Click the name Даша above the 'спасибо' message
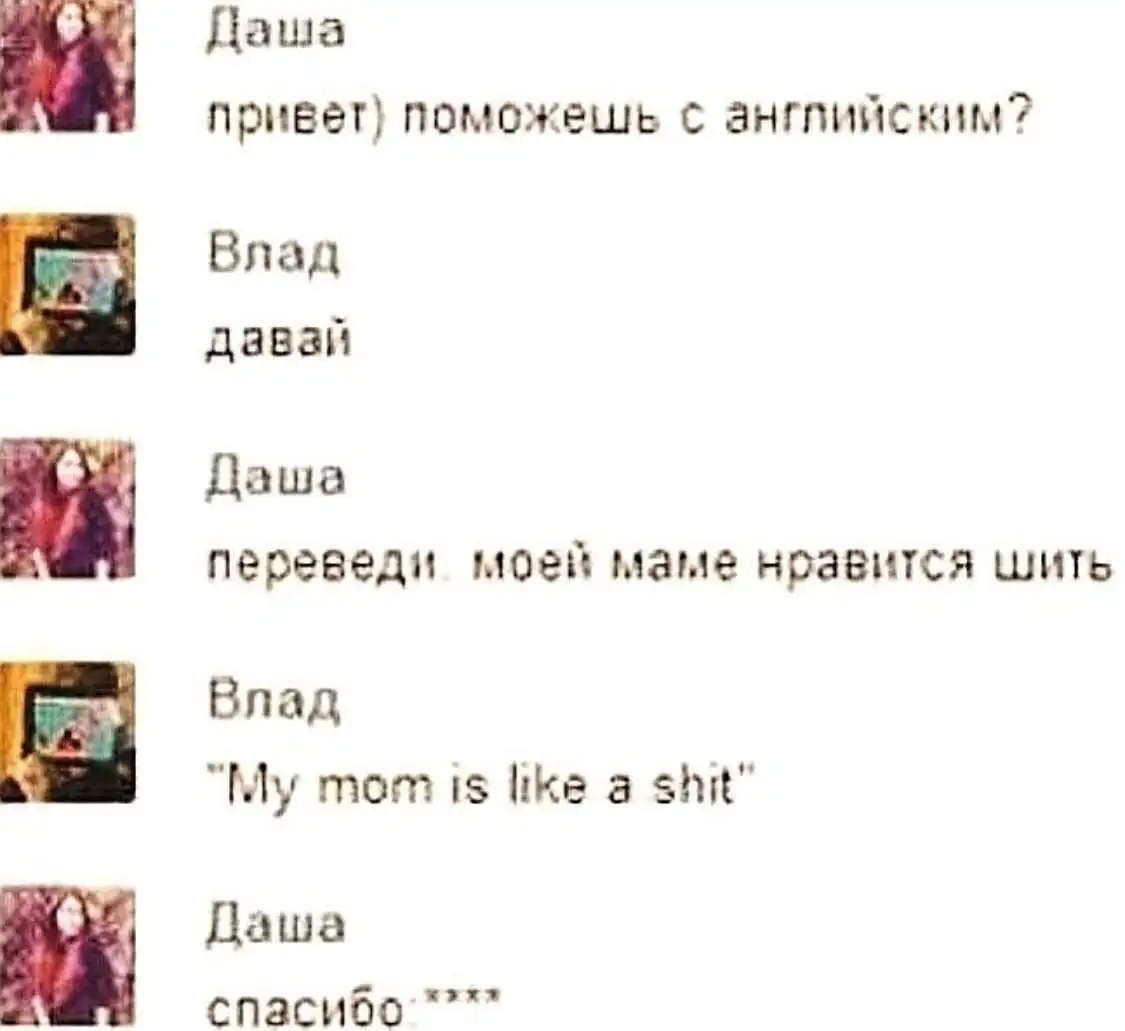 point(276,927)
